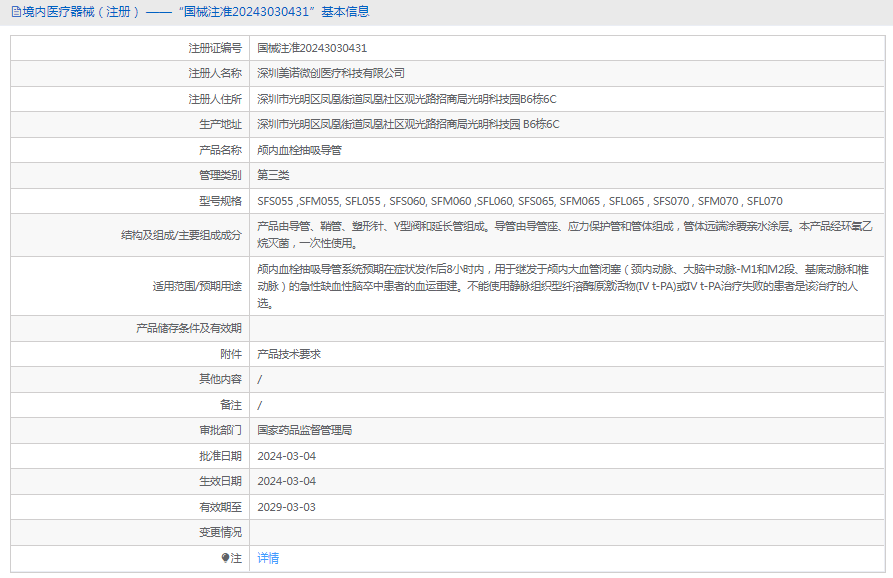Image resolution: width=893 pixels, height=578 pixels.
Task: Select model specs starting with SFS055
Action: pos(520,201)
